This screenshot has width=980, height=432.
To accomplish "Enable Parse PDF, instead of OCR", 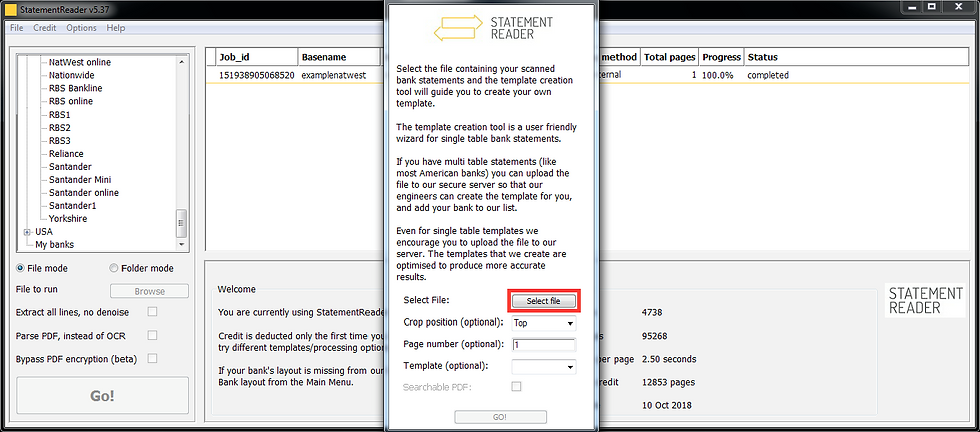I will (152, 336).
